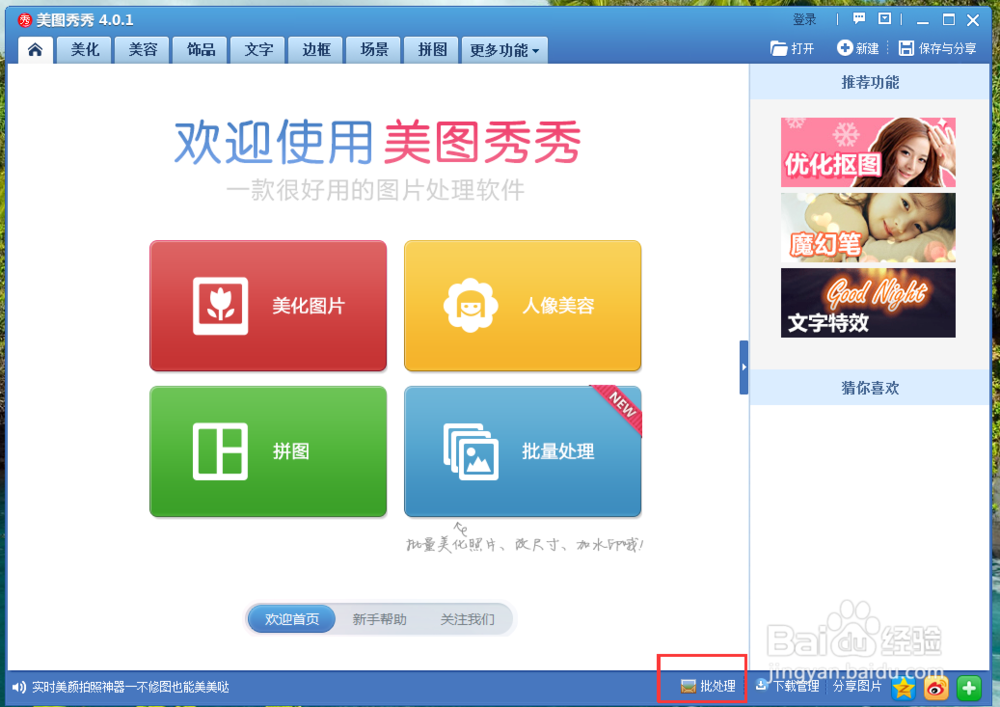Open the 文字特效 Good Night thumbnail
Screen dimensions: 1000x707
pyautogui.click(x=868, y=303)
